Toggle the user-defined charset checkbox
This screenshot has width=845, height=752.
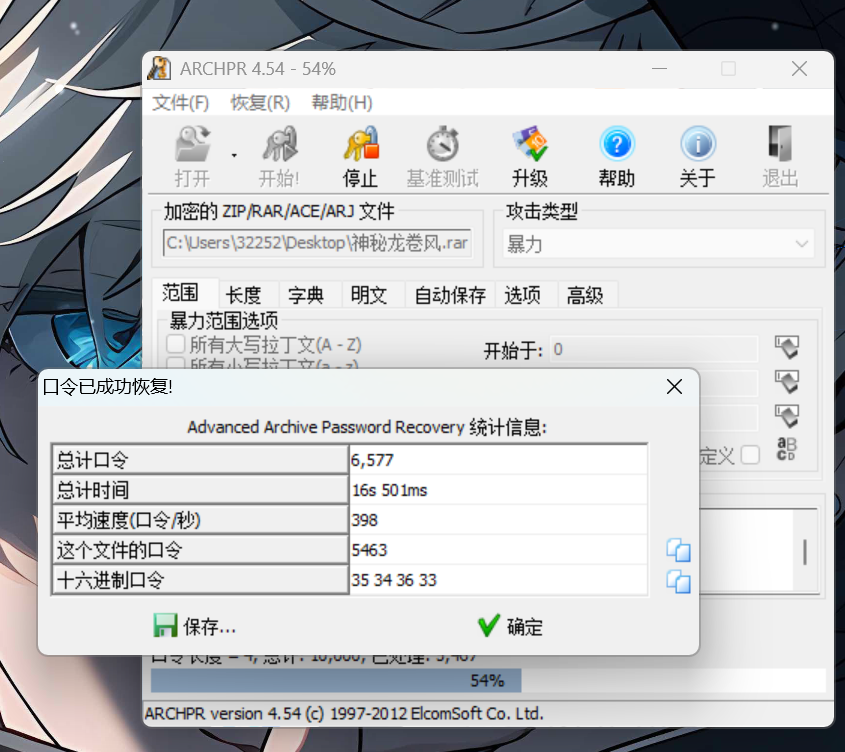click(x=750, y=455)
